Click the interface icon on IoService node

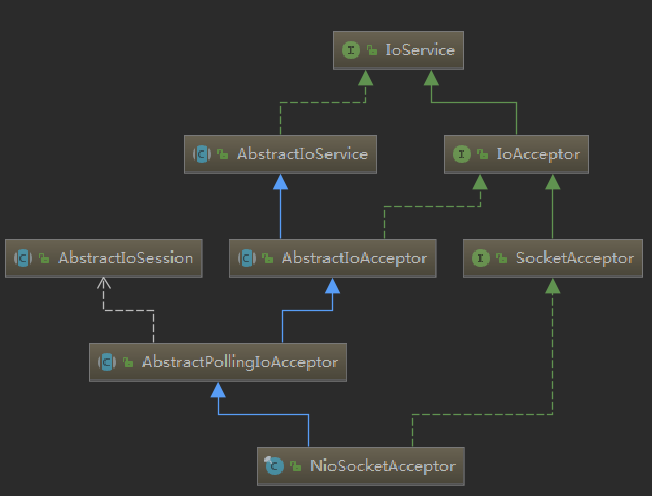tap(351, 50)
